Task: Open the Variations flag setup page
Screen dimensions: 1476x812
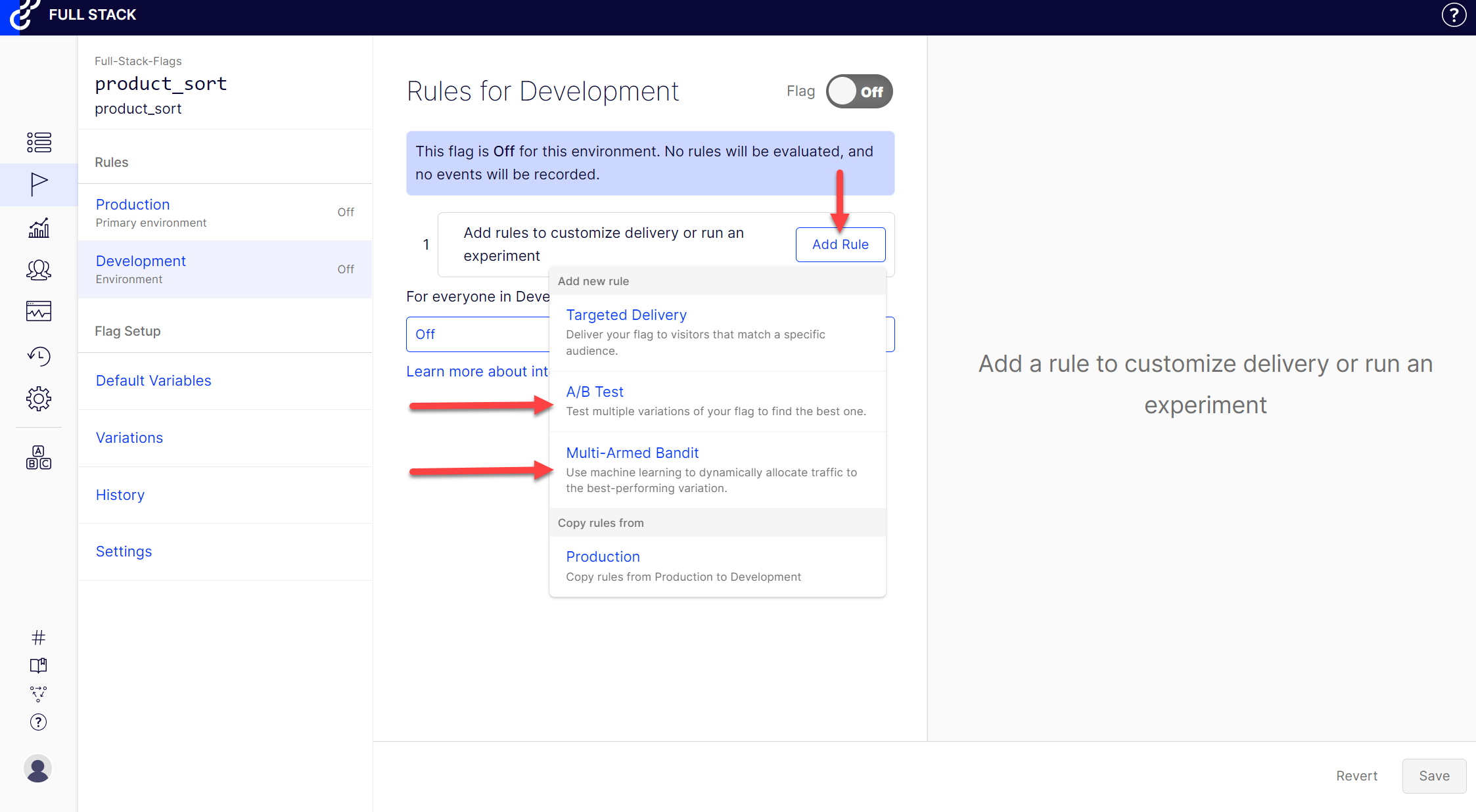Action: (x=129, y=438)
